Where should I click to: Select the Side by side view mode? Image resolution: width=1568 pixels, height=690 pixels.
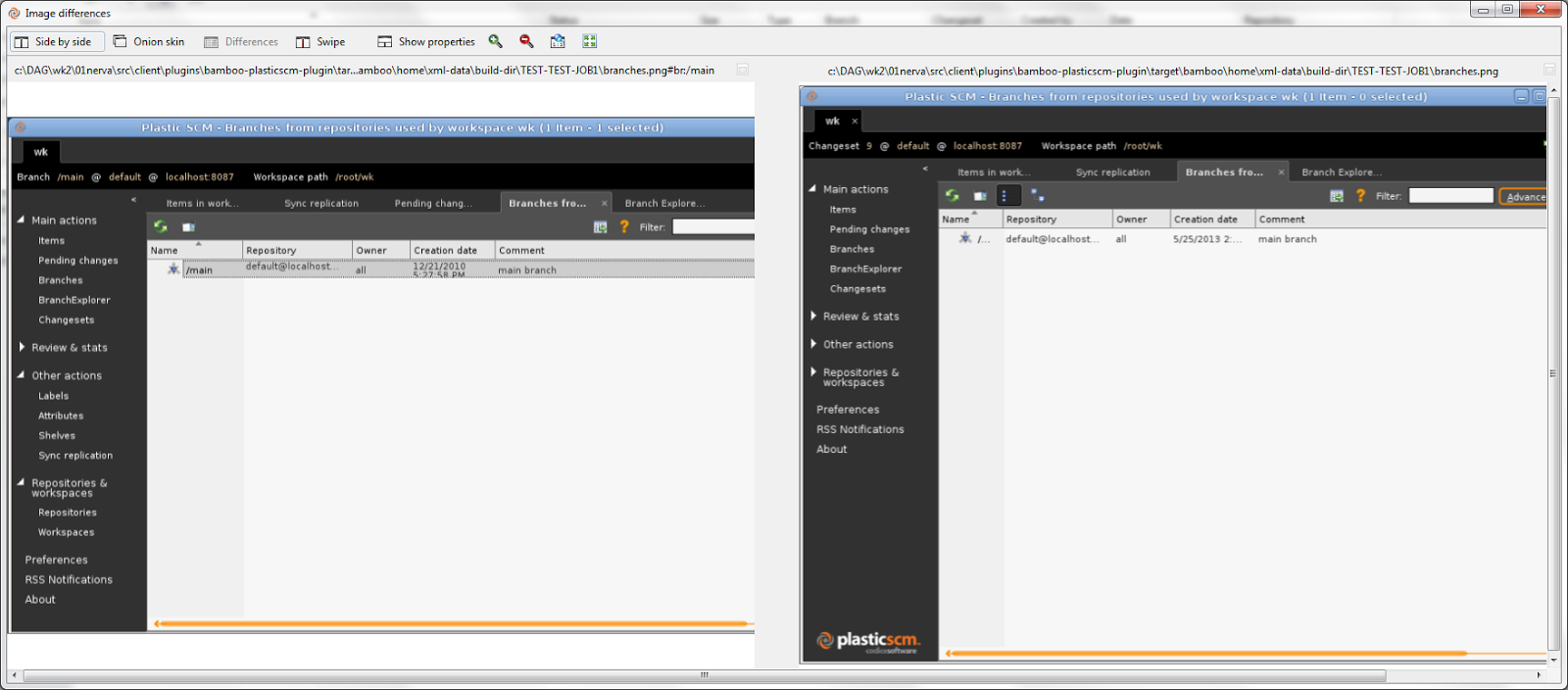(56, 41)
